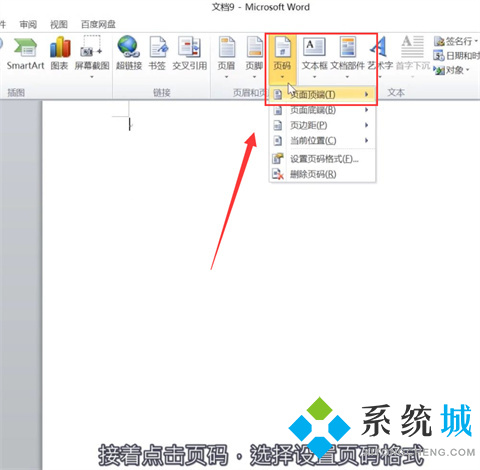Insert 艺术字 WordArt
The width and height of the screenshot is (480, 470).
(x=379, y=53)
